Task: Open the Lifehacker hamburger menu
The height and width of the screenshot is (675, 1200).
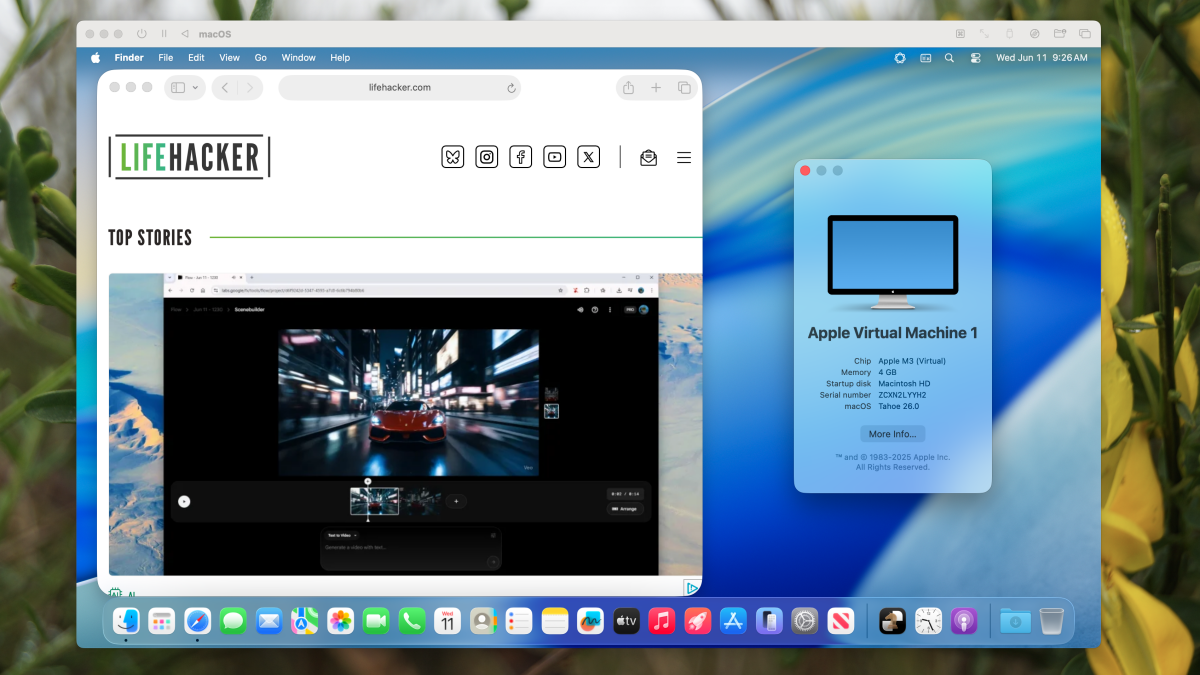Action: tap(684, 157)
